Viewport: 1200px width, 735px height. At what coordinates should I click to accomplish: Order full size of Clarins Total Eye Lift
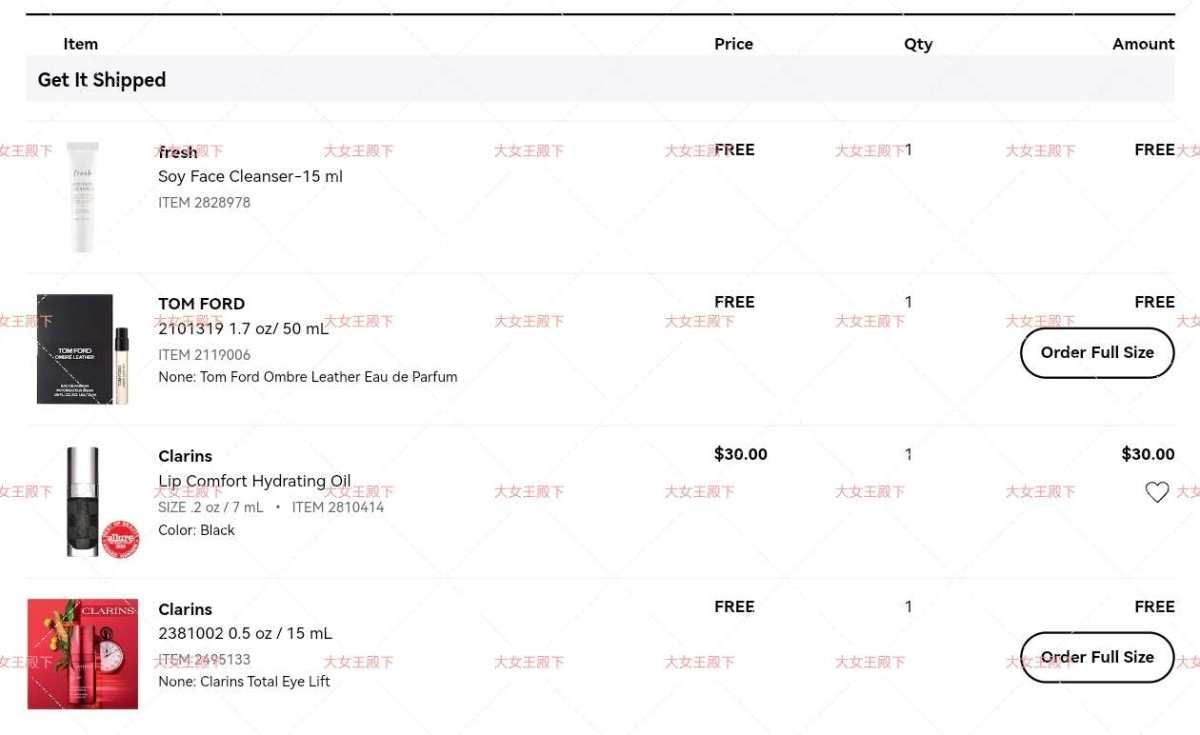[1096, 657]
